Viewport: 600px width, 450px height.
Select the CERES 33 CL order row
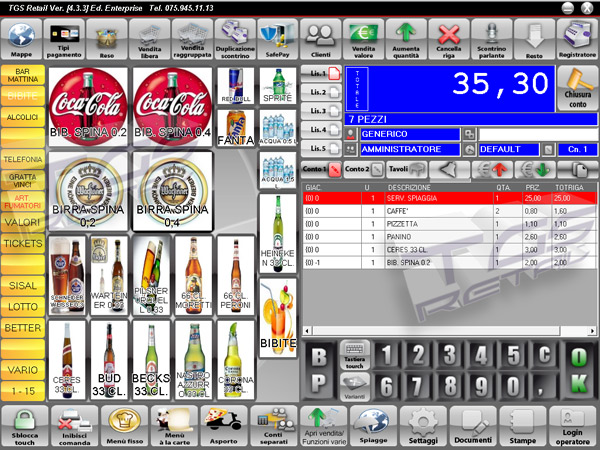[450, 249]
